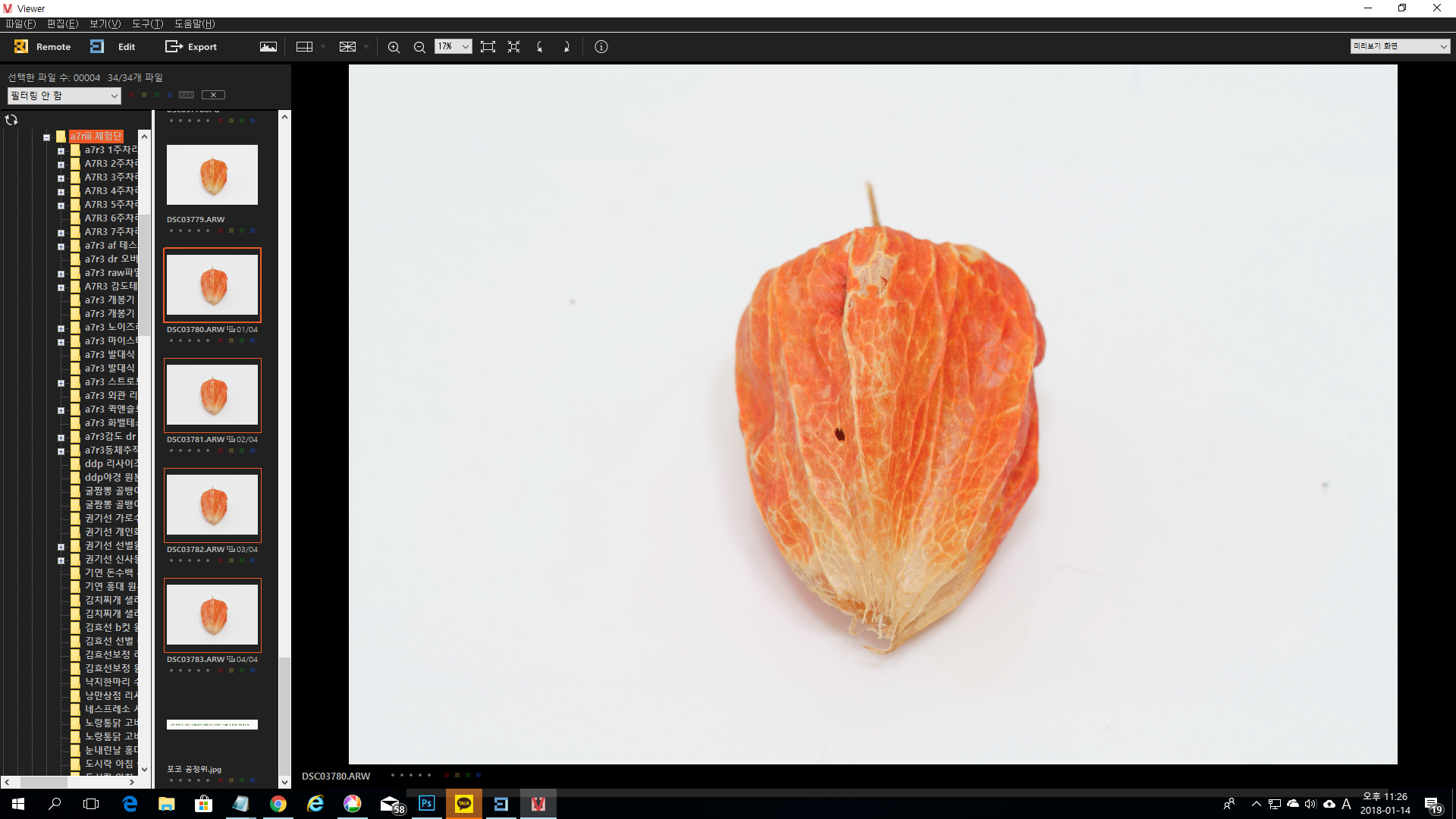This screenshot has width=1456, height=819.
Task: Click the zoom in magnifier
Action: point(394,47)
